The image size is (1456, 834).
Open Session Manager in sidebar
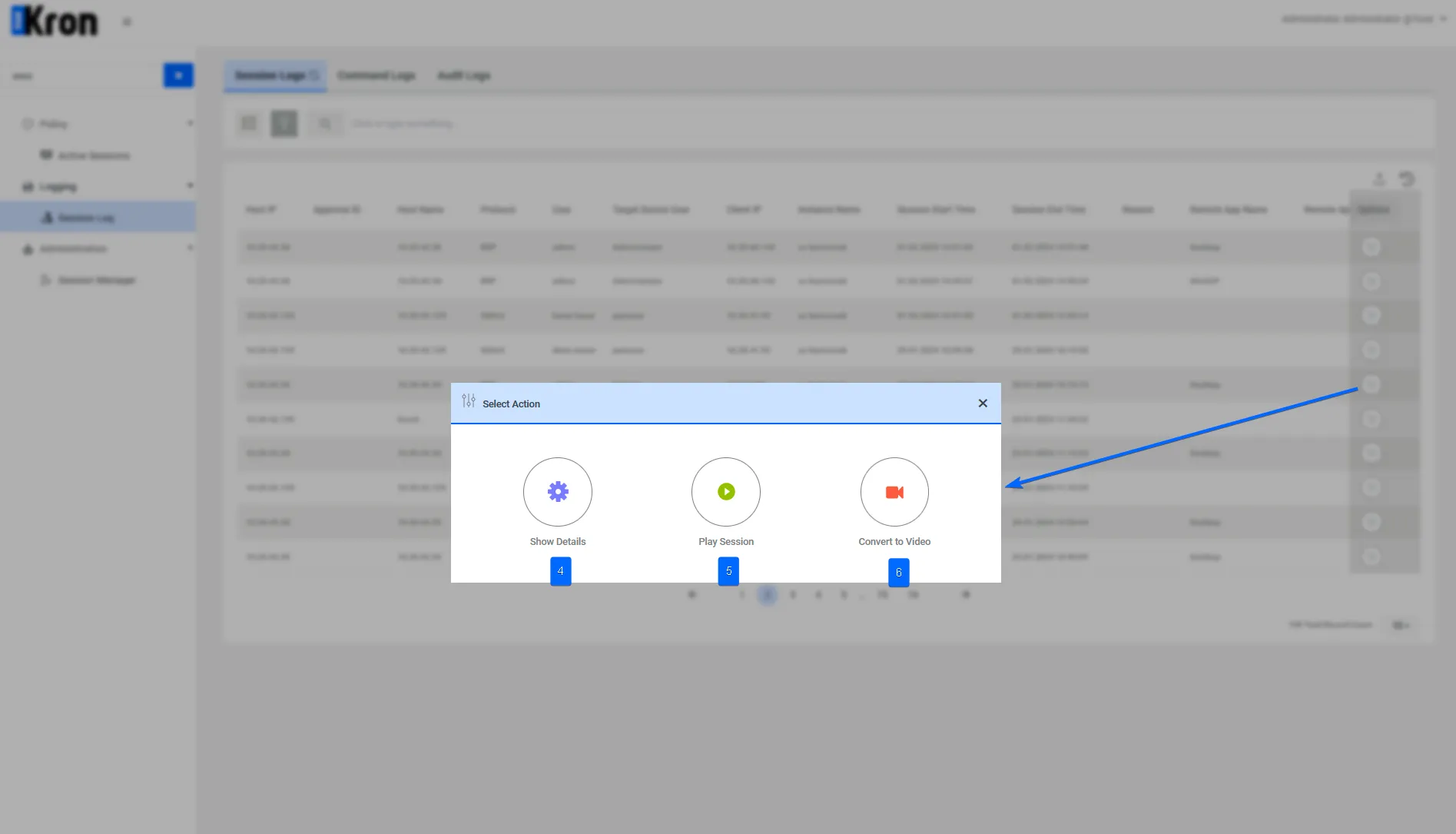97,280
